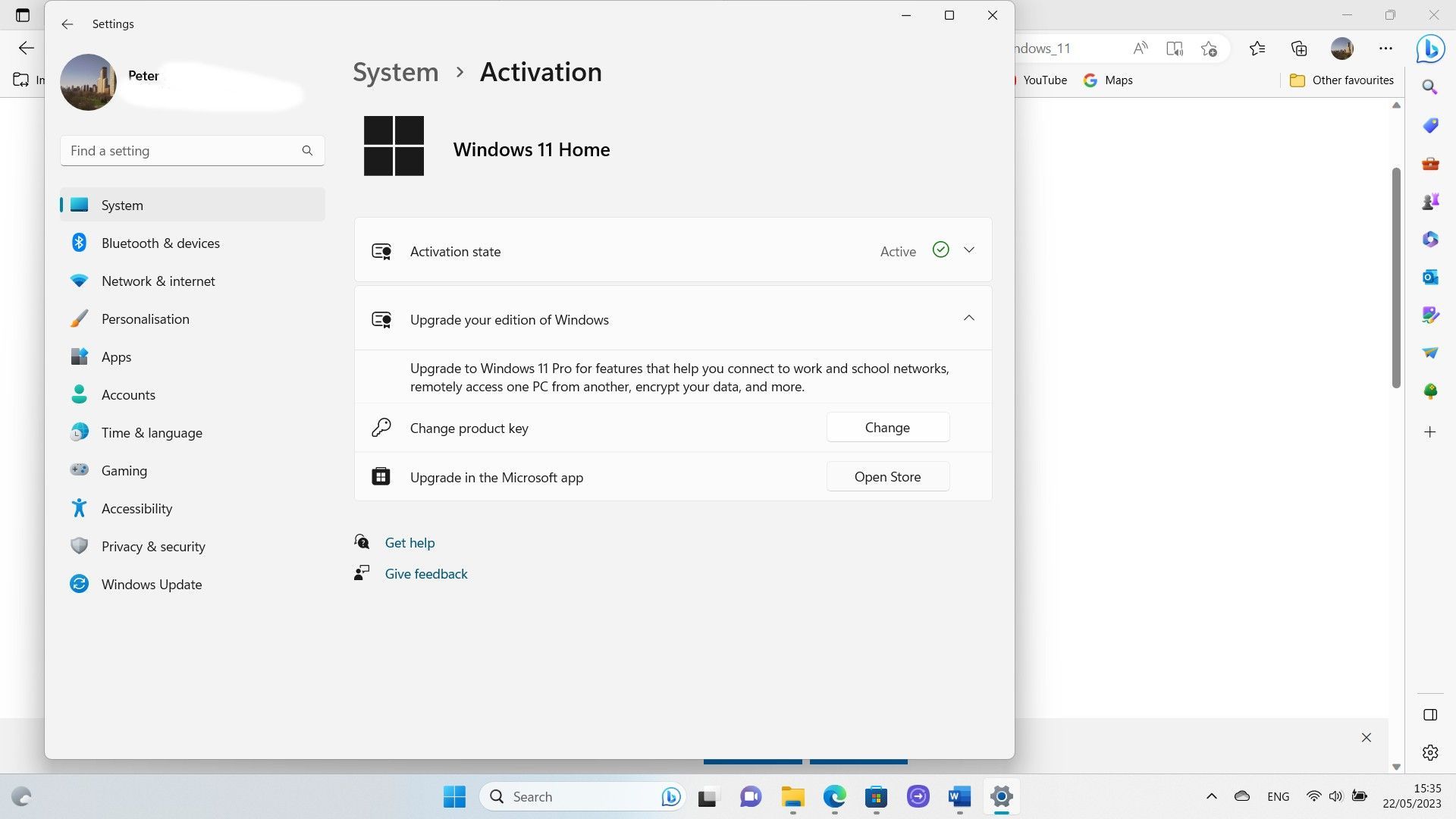Viewport: 1456px width, 819px height.
Task: Open the Chat app on the taskbar
Action: tap(751, 797)
